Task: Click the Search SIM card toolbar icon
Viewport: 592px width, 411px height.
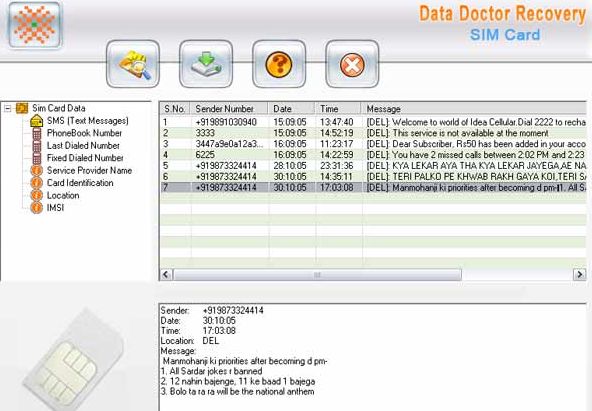Action: coord(133,64)
